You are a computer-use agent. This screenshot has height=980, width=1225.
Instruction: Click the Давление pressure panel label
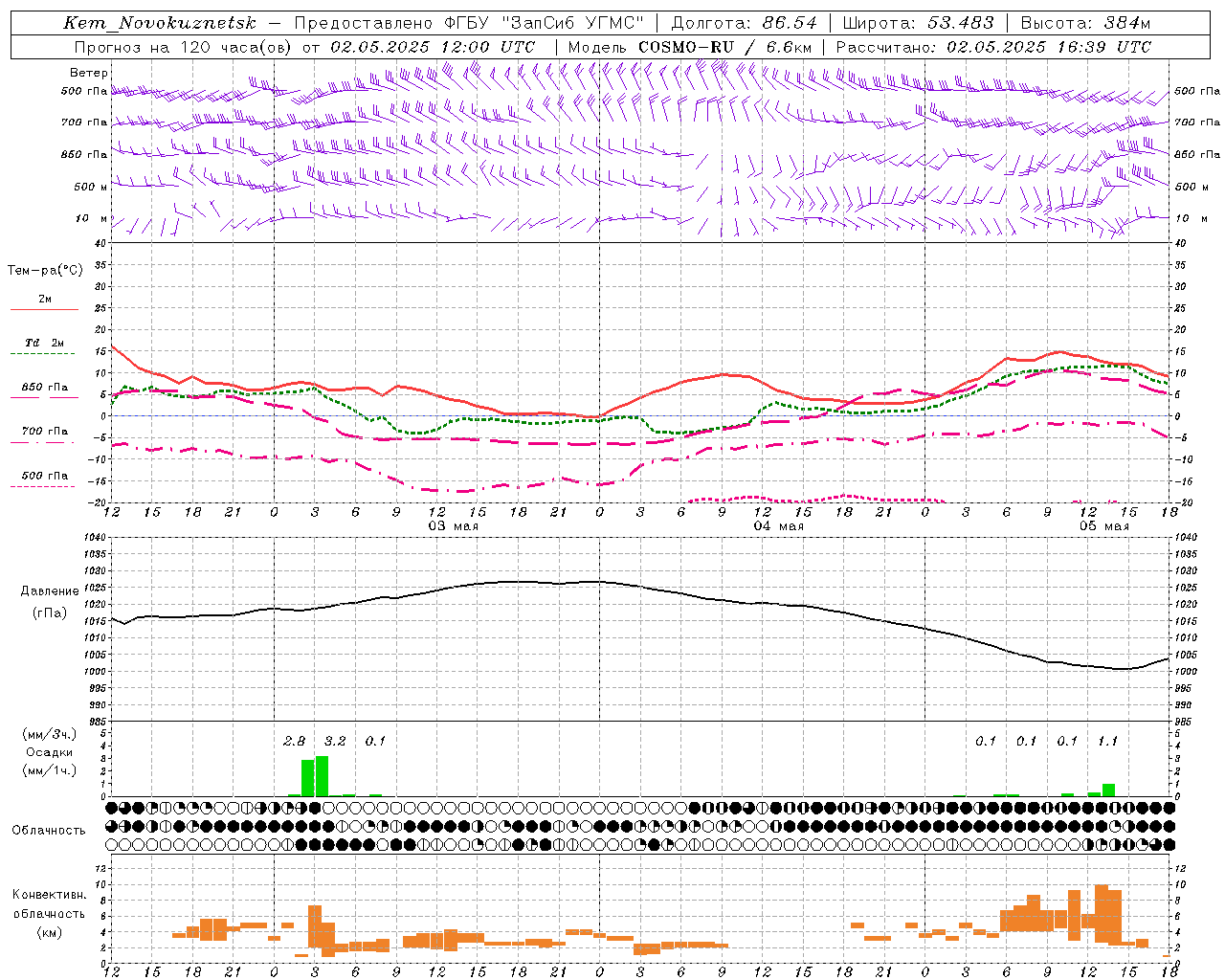click(50, 591)
